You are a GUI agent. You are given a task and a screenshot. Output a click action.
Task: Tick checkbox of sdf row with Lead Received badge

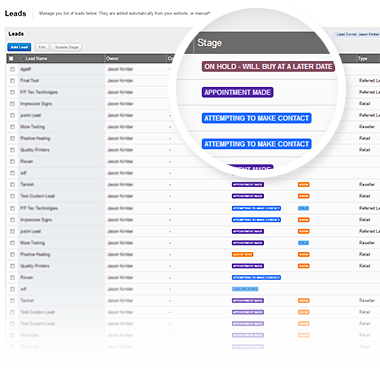click(x=12, y=289)
